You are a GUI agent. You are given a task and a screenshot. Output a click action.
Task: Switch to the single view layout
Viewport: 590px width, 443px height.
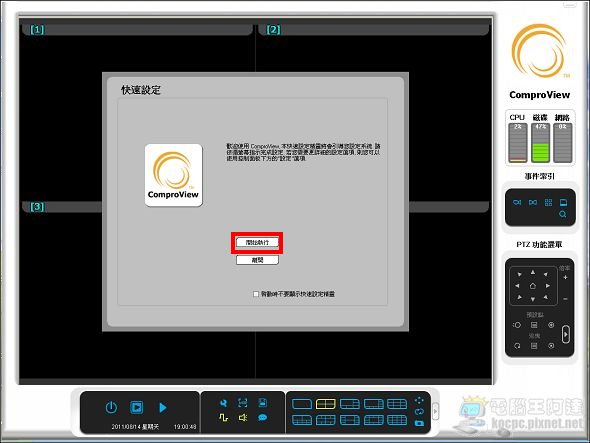(302, 404)
